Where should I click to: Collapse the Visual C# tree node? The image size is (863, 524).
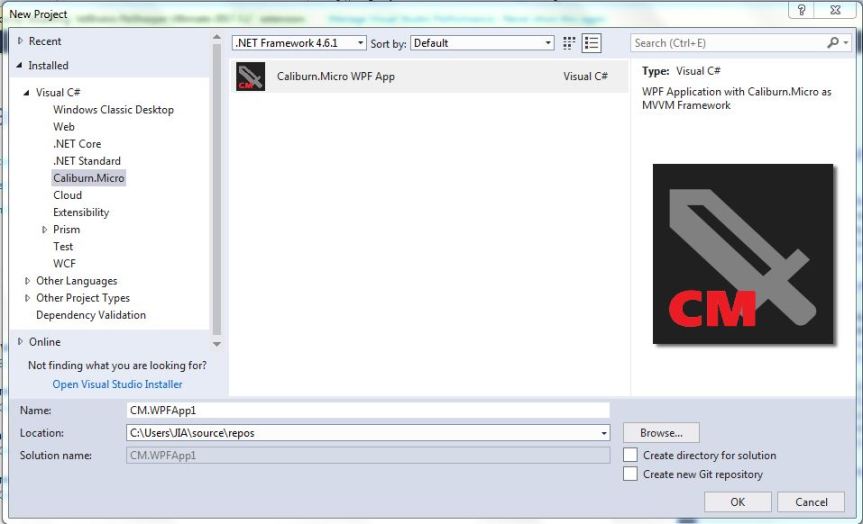(28, 93)
